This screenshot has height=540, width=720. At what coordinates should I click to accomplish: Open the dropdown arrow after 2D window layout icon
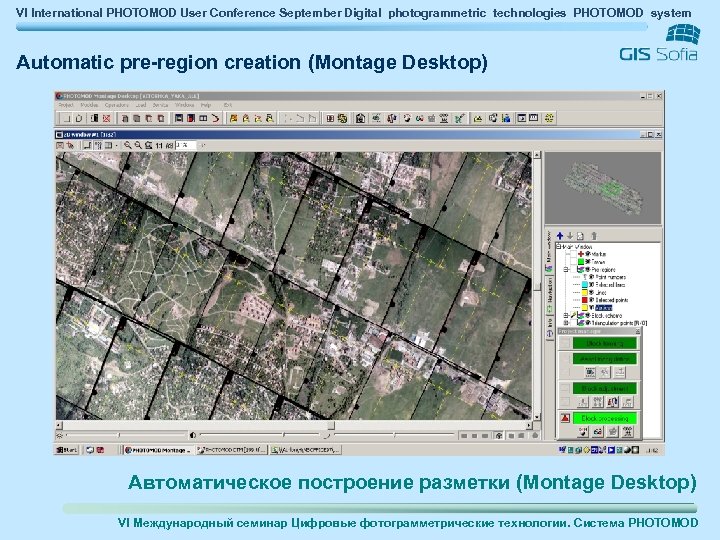pos(117,146)
